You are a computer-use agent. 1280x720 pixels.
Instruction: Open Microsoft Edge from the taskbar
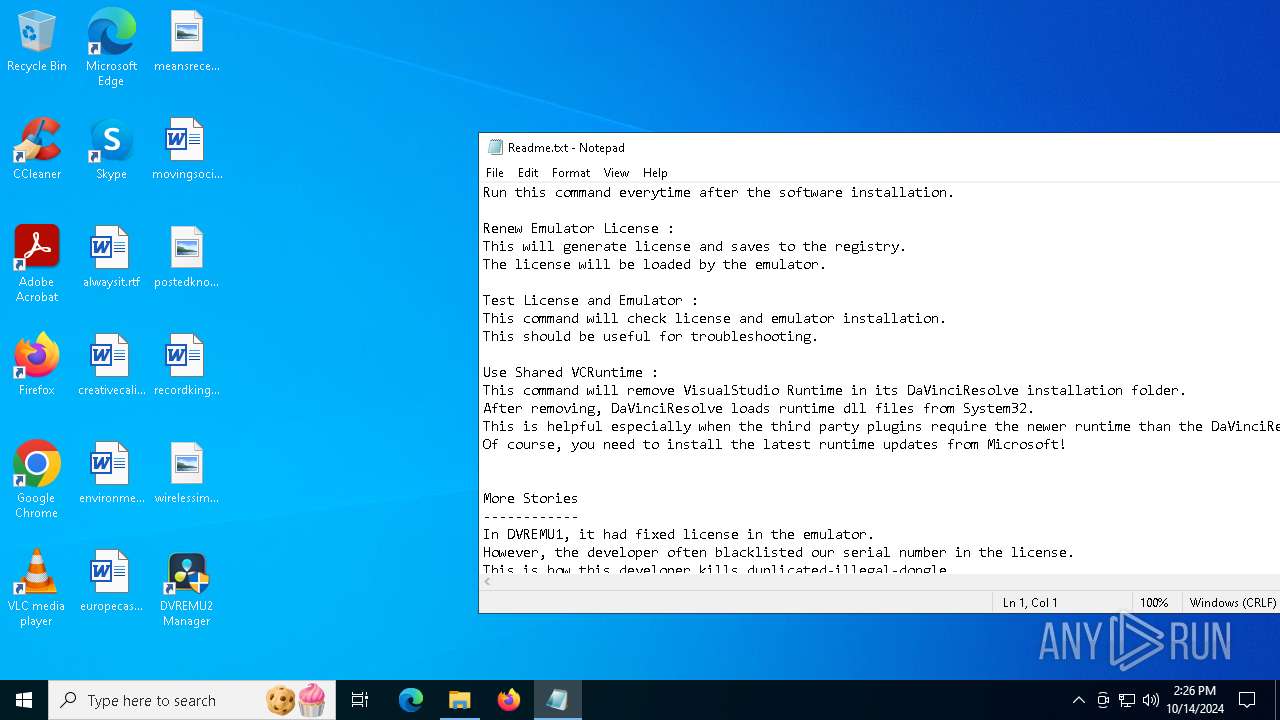411,700
